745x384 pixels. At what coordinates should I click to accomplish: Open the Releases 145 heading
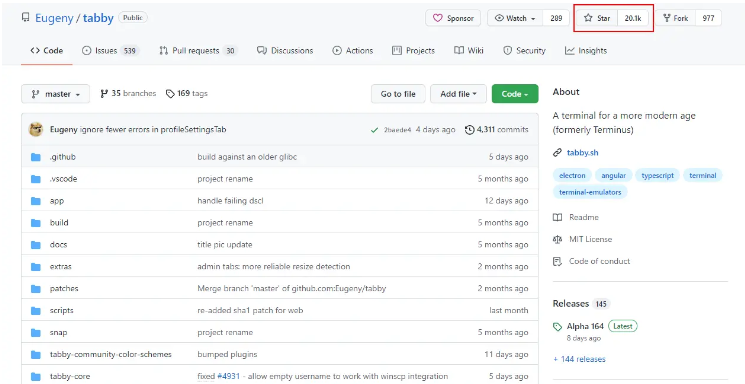tap(581, 303)
